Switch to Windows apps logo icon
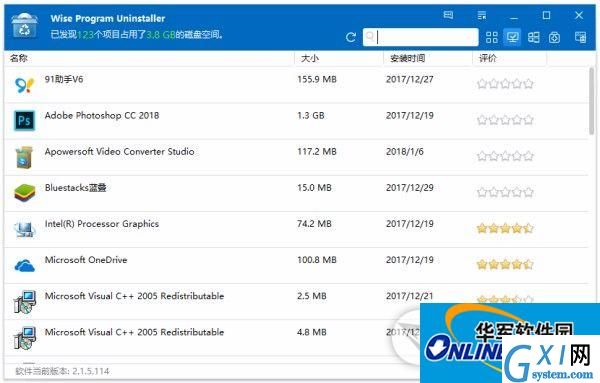600x383 pixels. tap(533, 37)
